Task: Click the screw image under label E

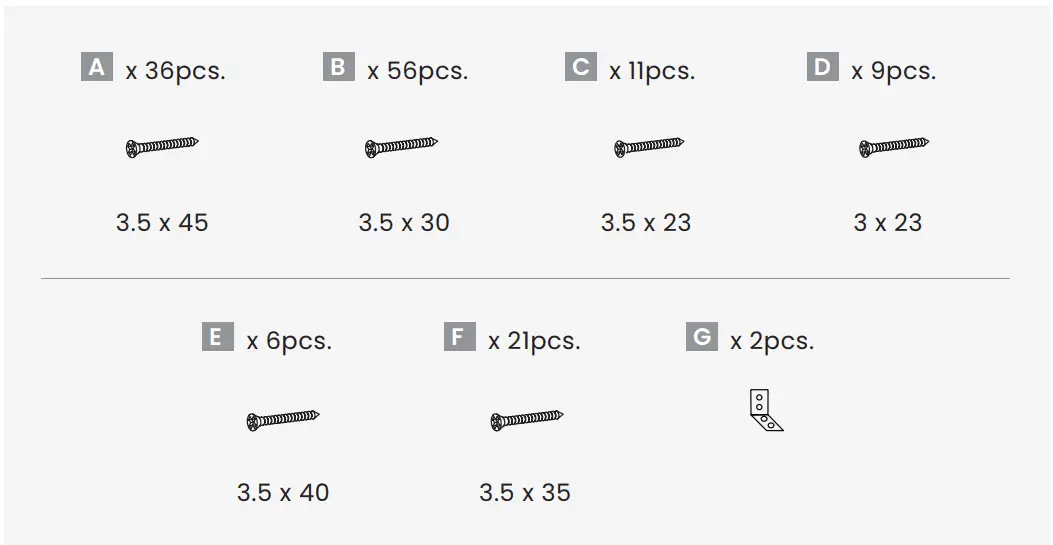Action: pyautogui.click(x=282, y=420)
